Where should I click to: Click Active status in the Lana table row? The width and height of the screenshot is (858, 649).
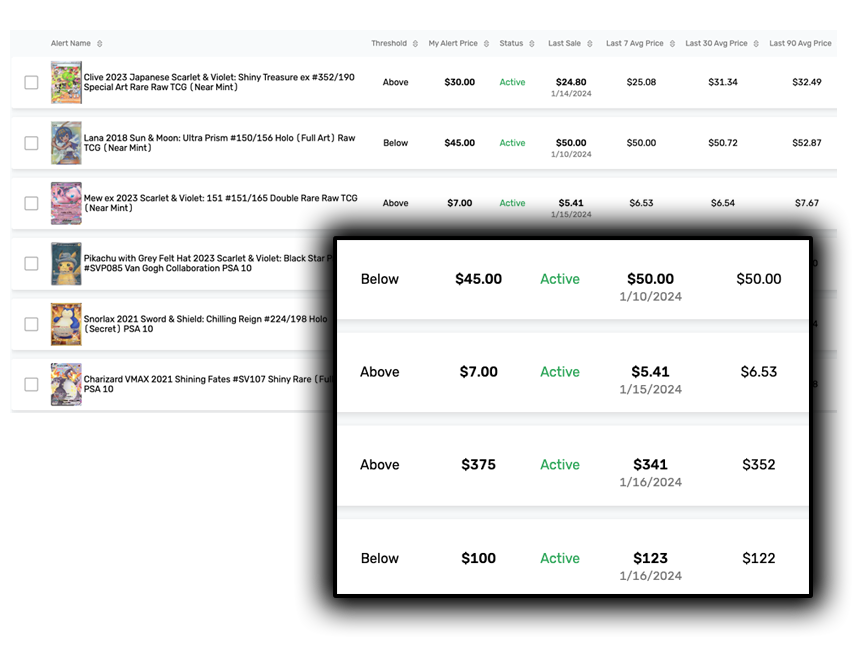(512, 143)
